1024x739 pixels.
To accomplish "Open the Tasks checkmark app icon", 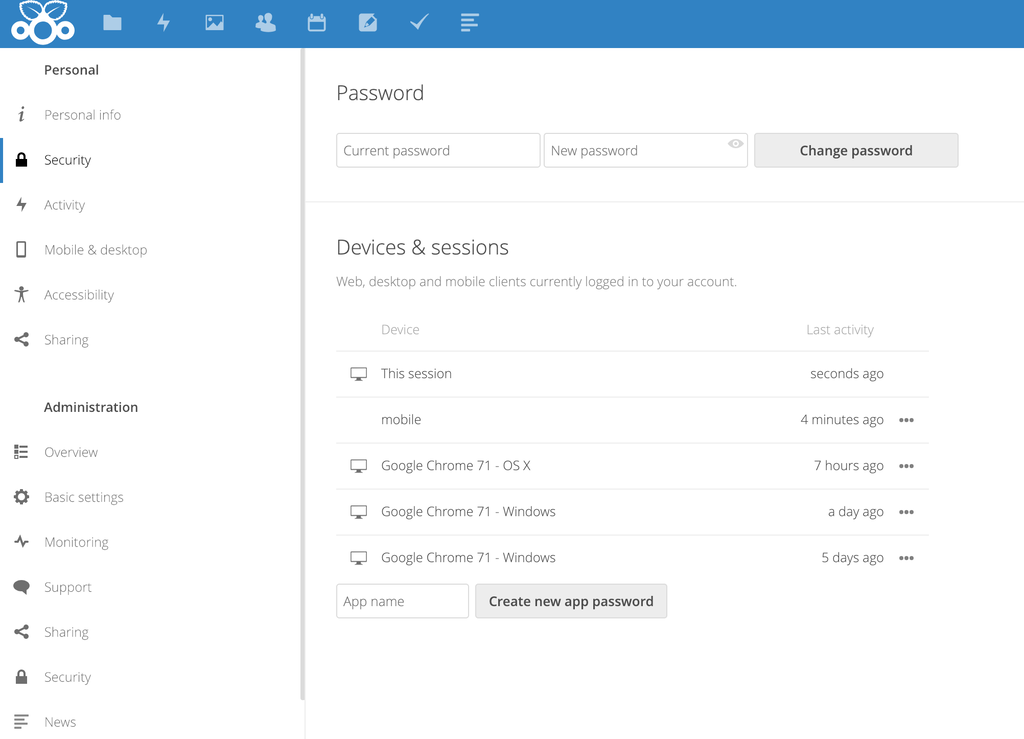I will point(418,22).
